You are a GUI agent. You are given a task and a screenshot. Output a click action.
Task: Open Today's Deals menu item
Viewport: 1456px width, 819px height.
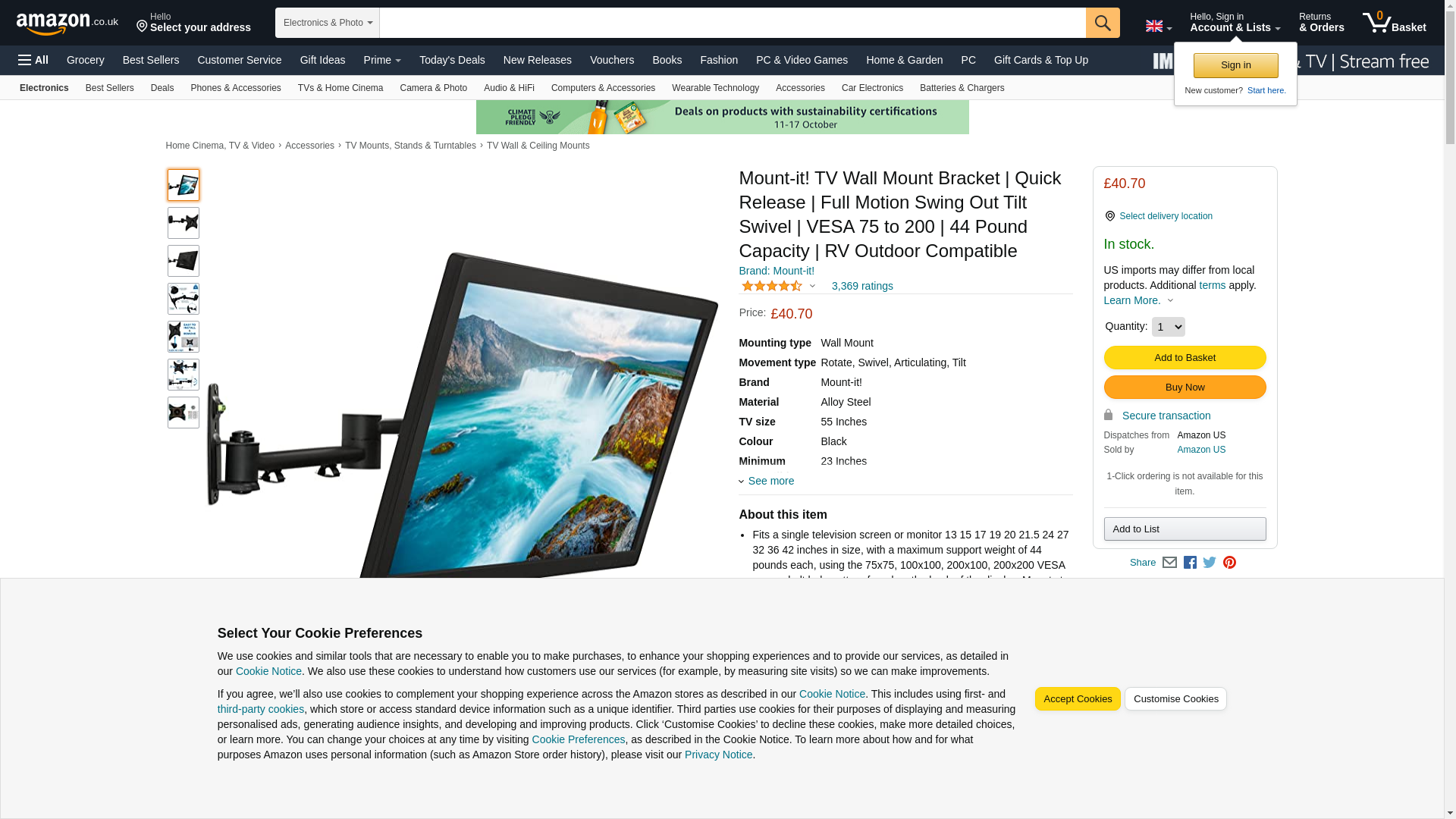pos(452,60)
